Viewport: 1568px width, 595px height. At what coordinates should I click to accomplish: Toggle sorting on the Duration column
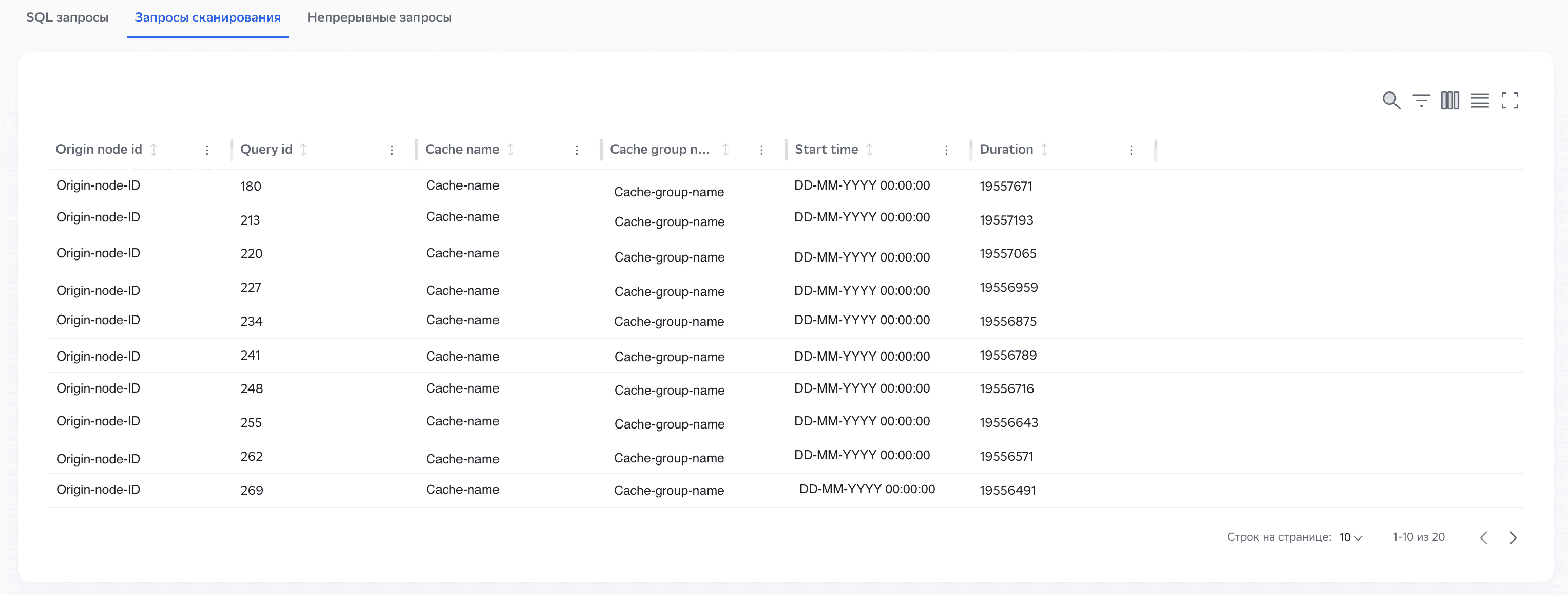click(1045, 149)
